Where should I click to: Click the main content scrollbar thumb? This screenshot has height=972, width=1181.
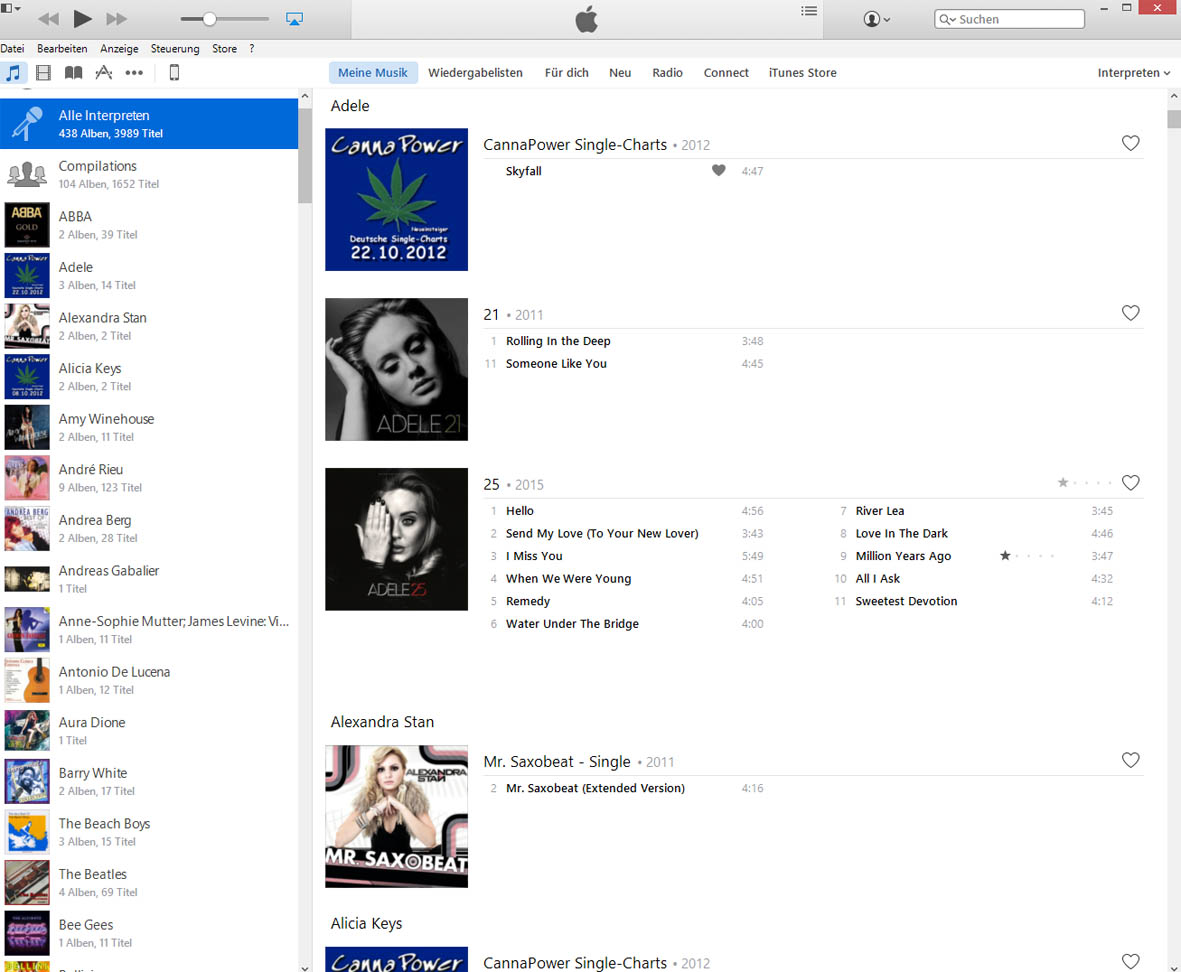click(1173, 119)
